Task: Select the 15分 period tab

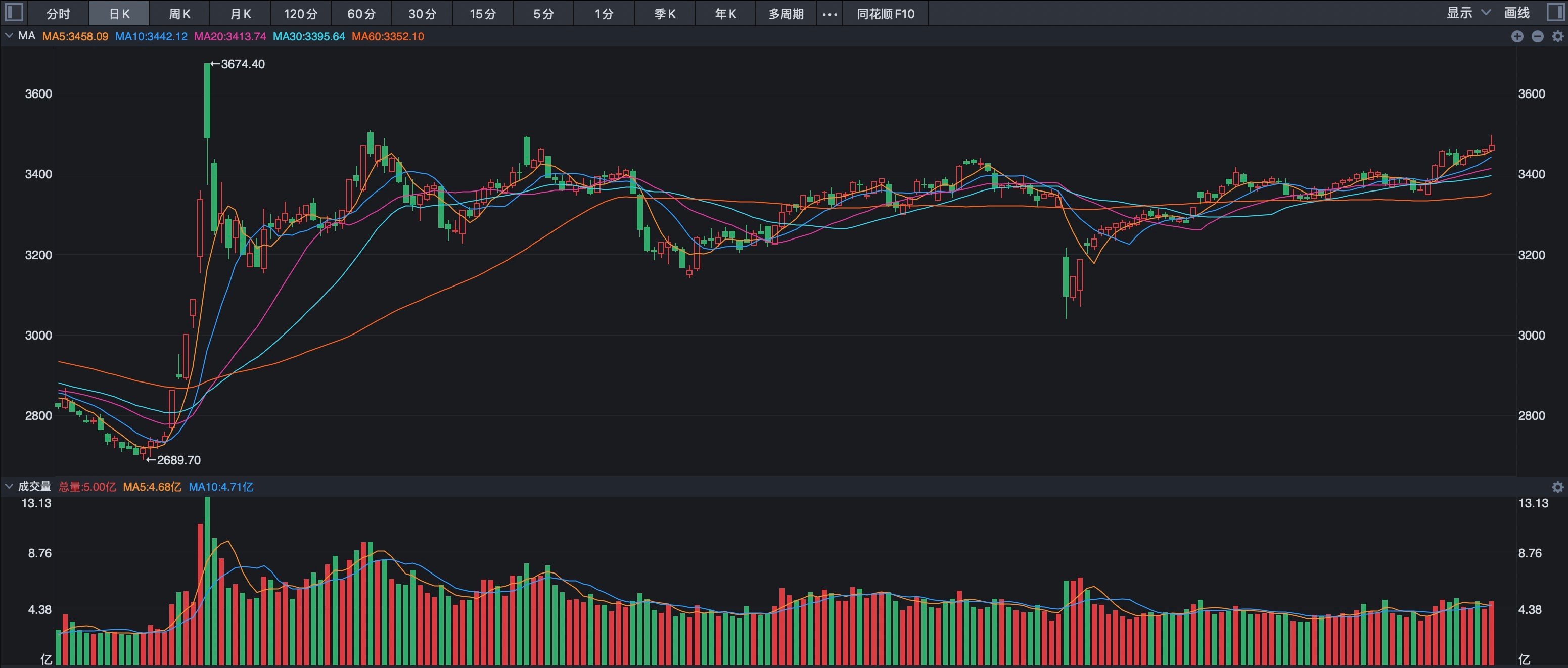Action: click(x=483, y=13)
